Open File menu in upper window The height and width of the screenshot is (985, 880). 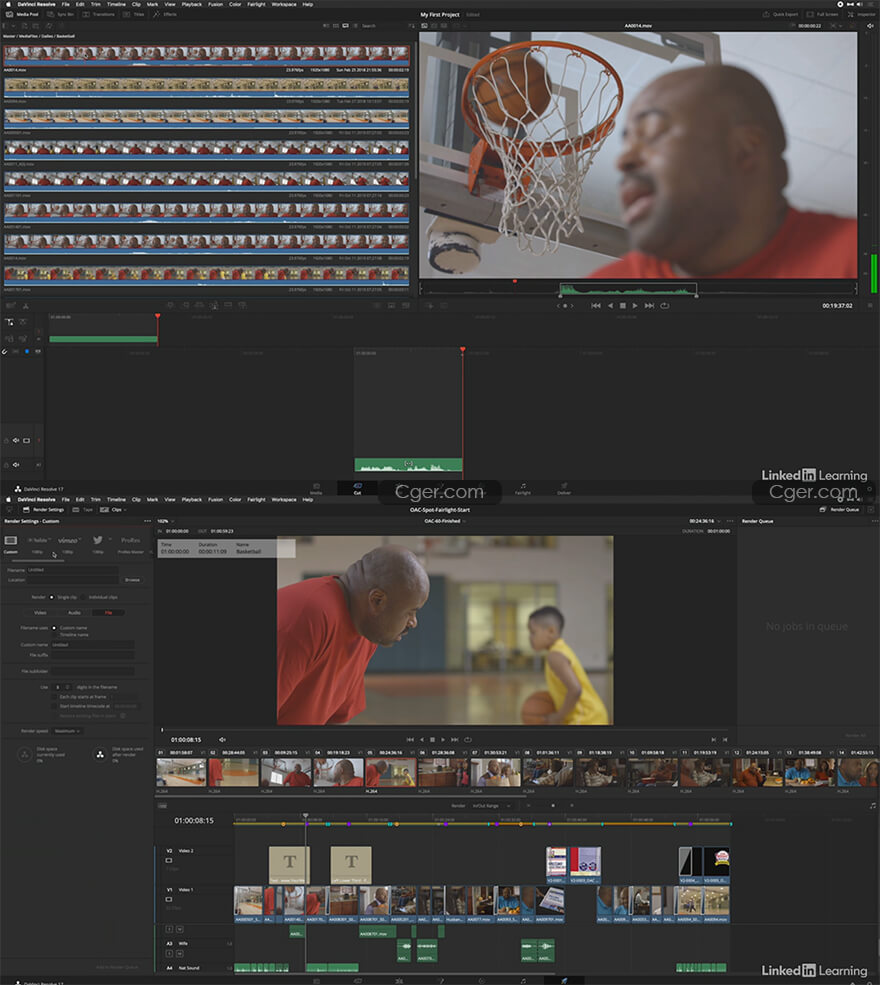click(x=65, y=4)
